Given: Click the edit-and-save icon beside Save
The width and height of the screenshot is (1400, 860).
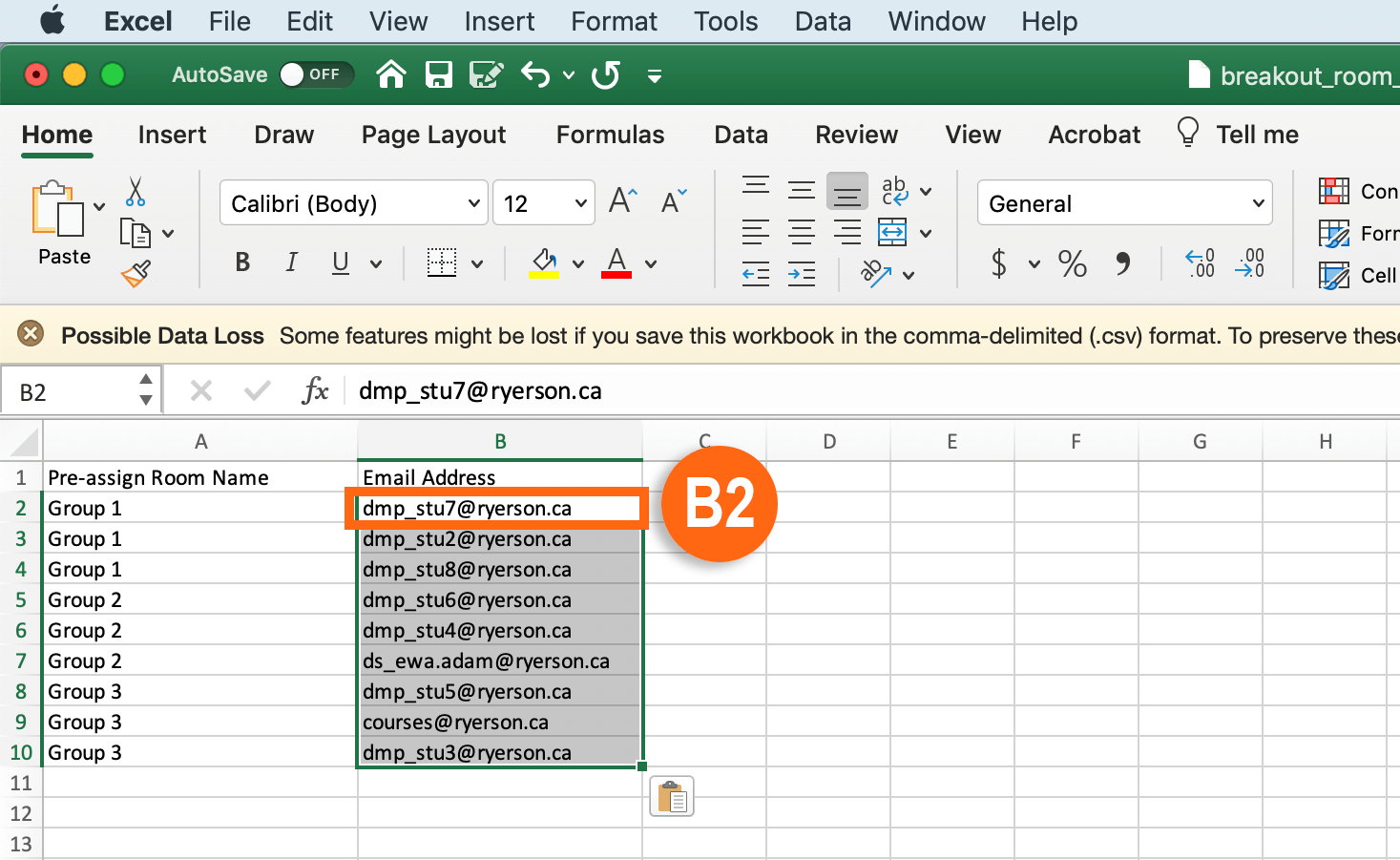Looking at the screenshot, I should pos(487,74).
